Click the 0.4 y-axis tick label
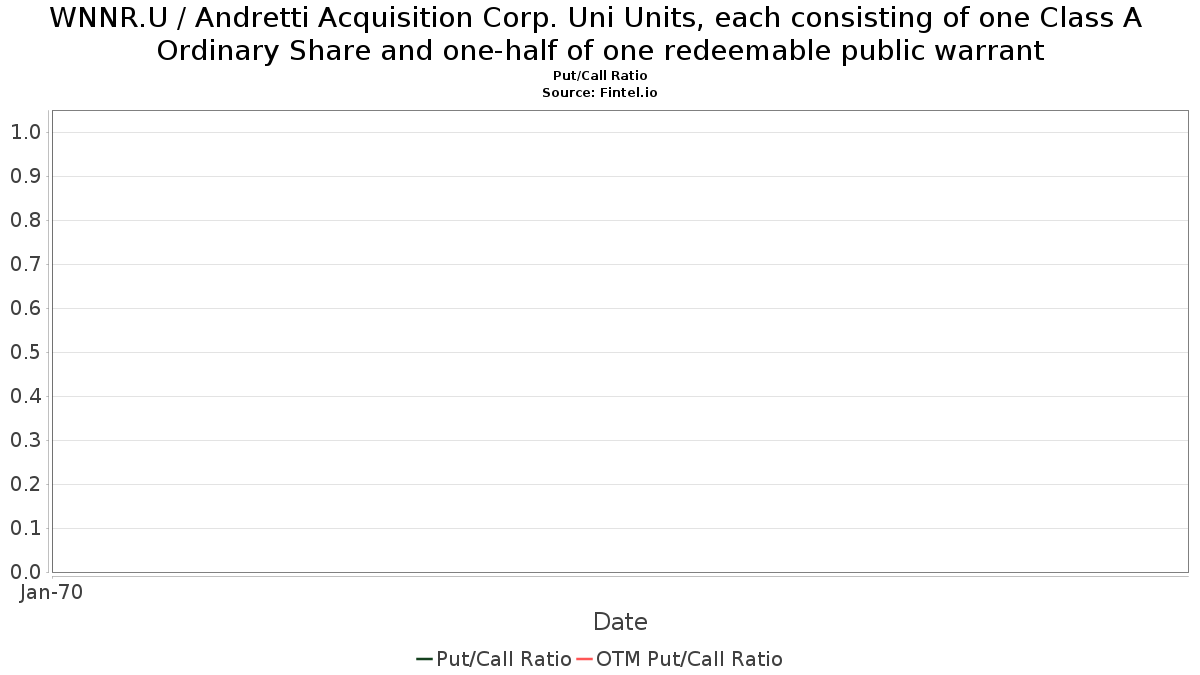This screenshot has width=1200, height=675. click(25, 396)
